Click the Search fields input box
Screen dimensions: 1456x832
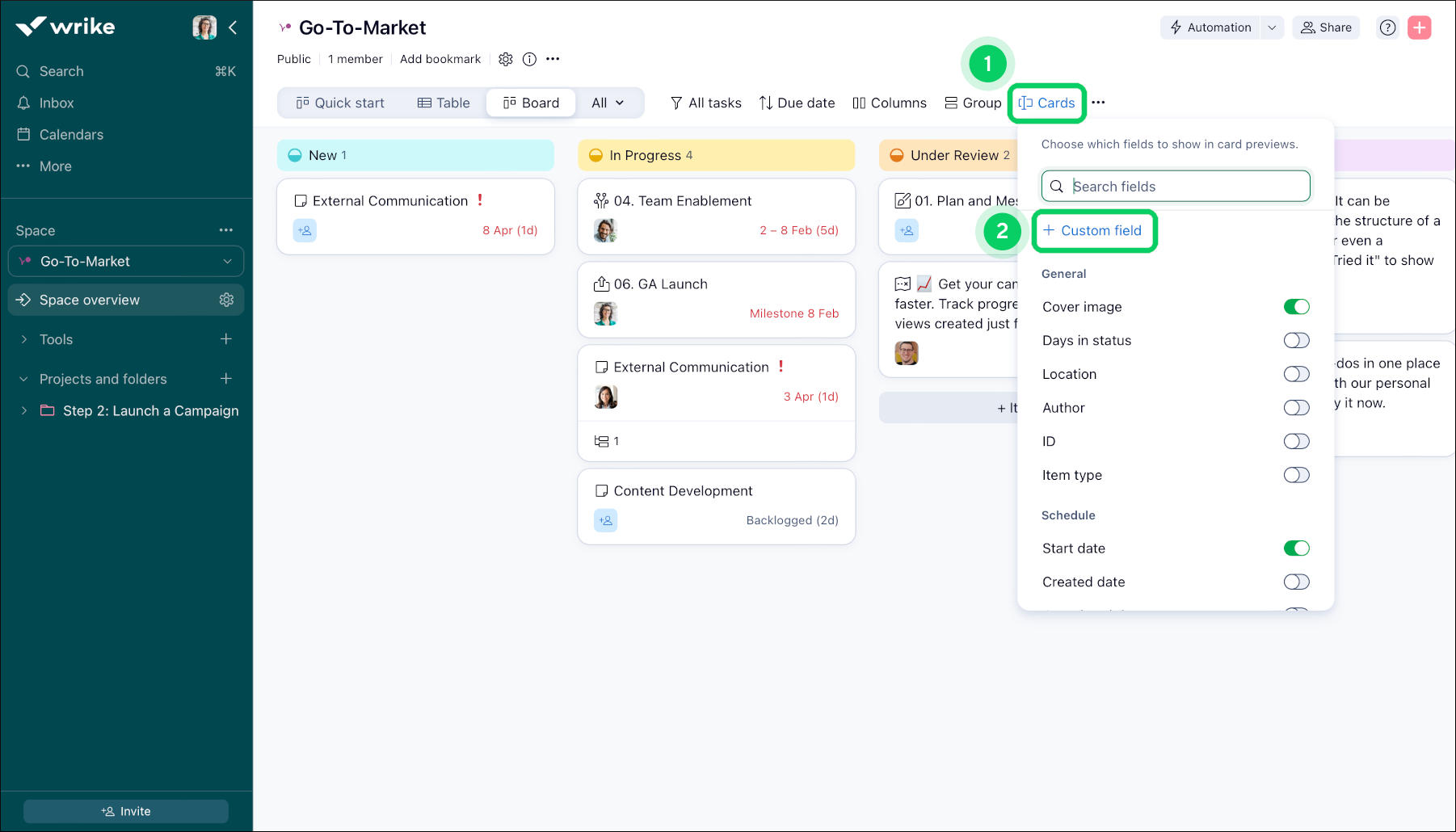click(x=1176, y=186)
